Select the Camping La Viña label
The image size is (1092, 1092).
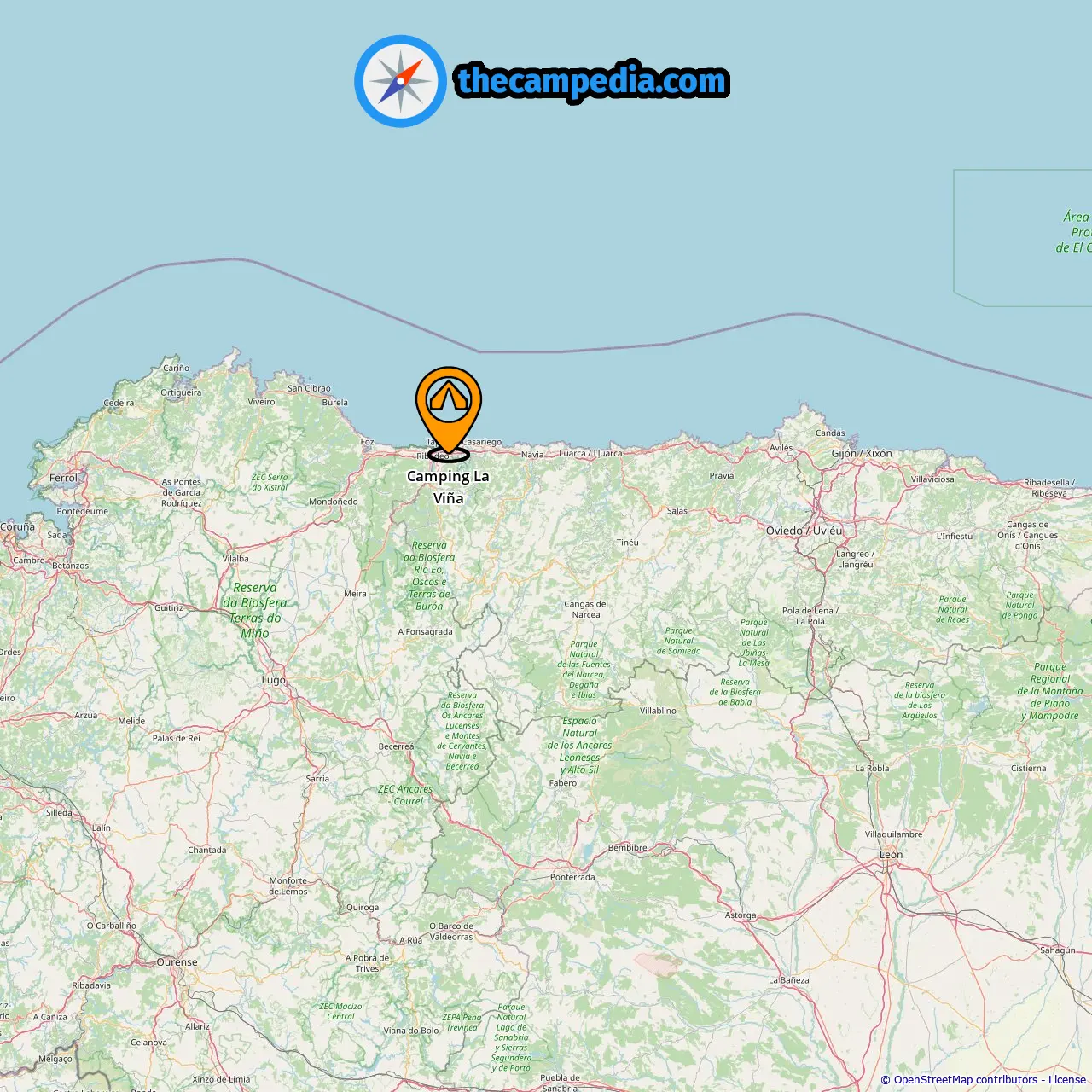coord(448,487)
